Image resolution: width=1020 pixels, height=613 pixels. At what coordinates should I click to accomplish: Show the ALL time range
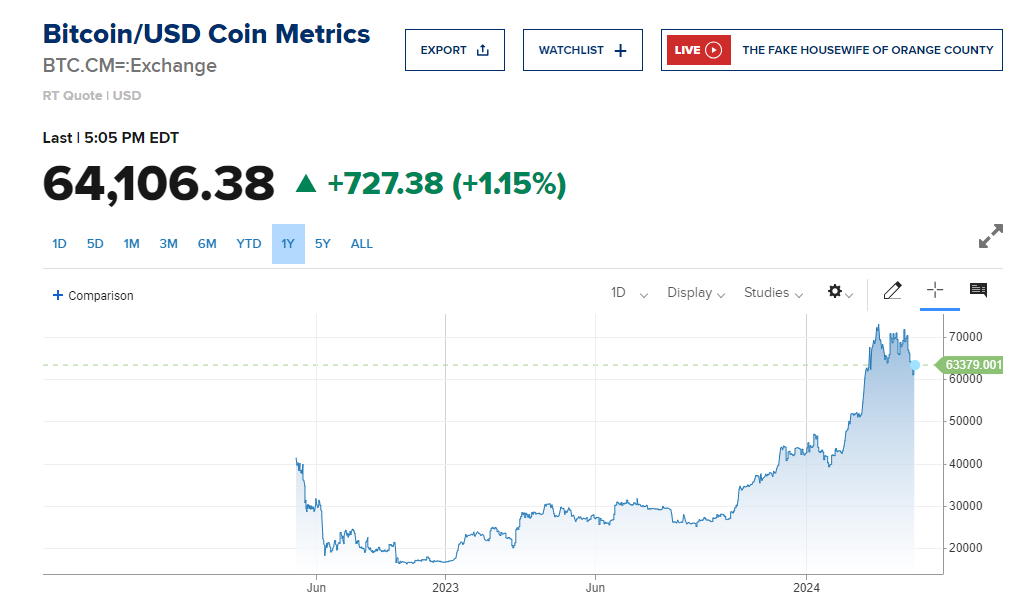point(361,244)
